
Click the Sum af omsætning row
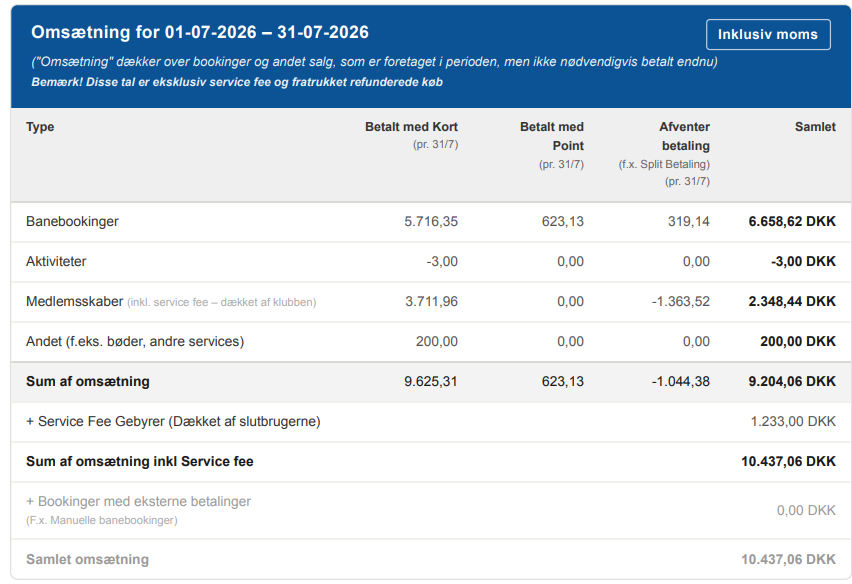pyautogui.click(x=430, y=382)
